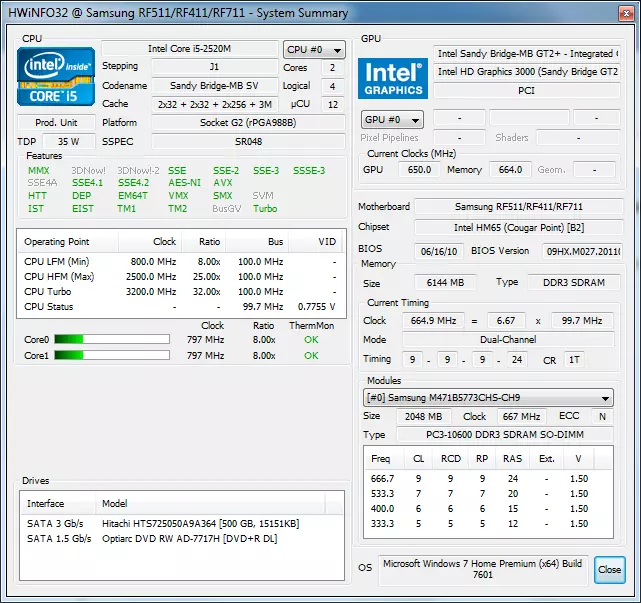Click the BIOS Version field

pyautogui.click(x=583, y=251)
